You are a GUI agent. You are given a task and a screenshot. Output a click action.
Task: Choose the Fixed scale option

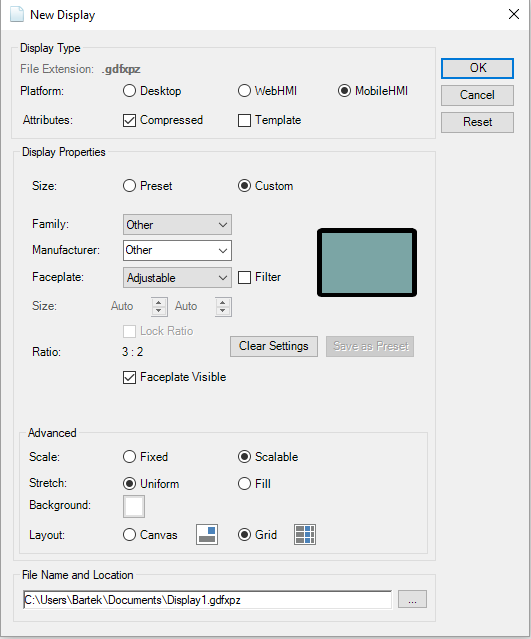(x=129, y=456)
